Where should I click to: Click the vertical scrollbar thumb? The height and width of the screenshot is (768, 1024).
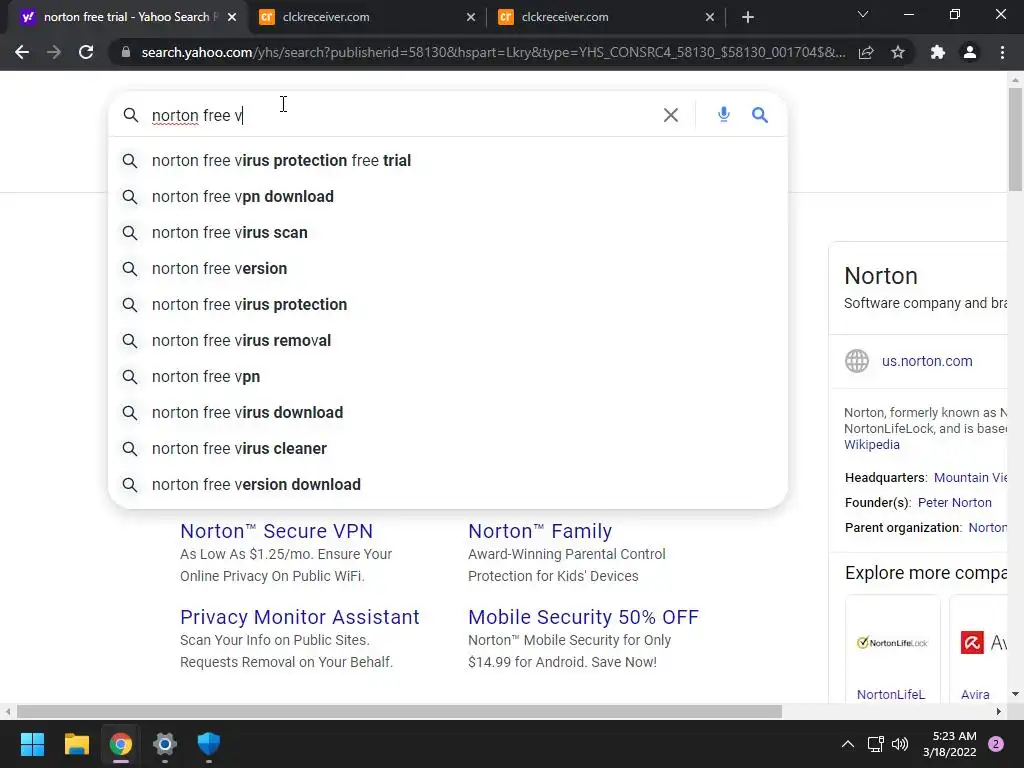(x=1015, y=140)
